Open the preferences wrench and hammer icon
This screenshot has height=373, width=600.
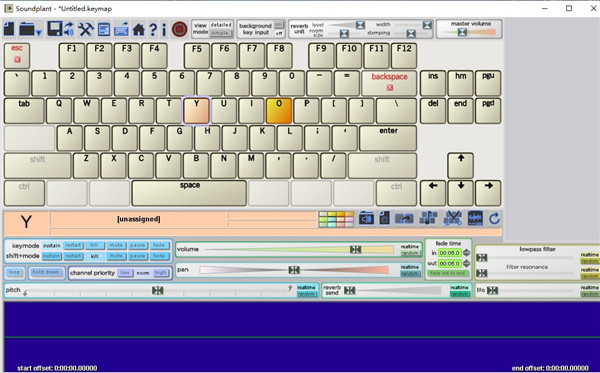(x=85, y=29)
